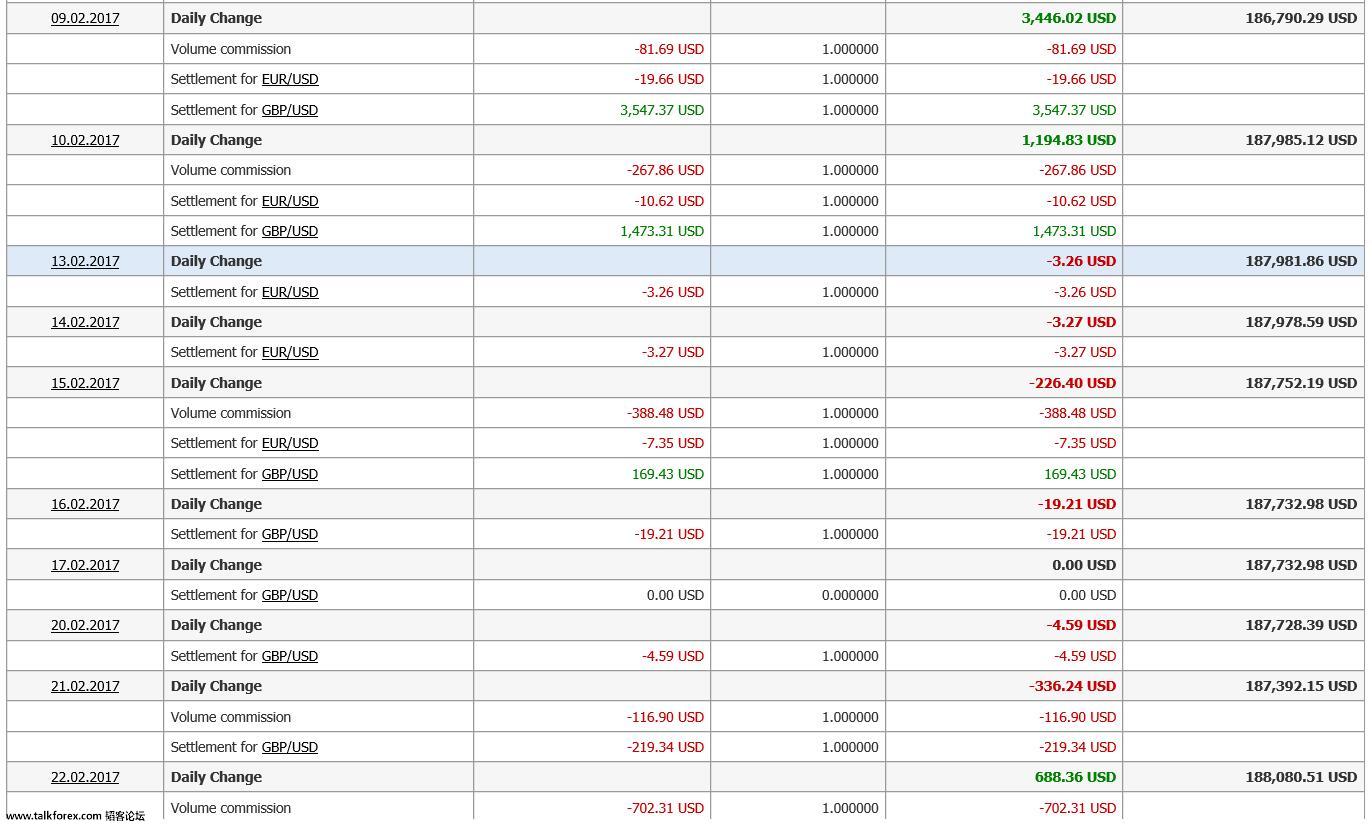Click Volume commission label in the -81.69 USD row
This screenshot has height=826, width=1372.
click(x=231, y=49)
